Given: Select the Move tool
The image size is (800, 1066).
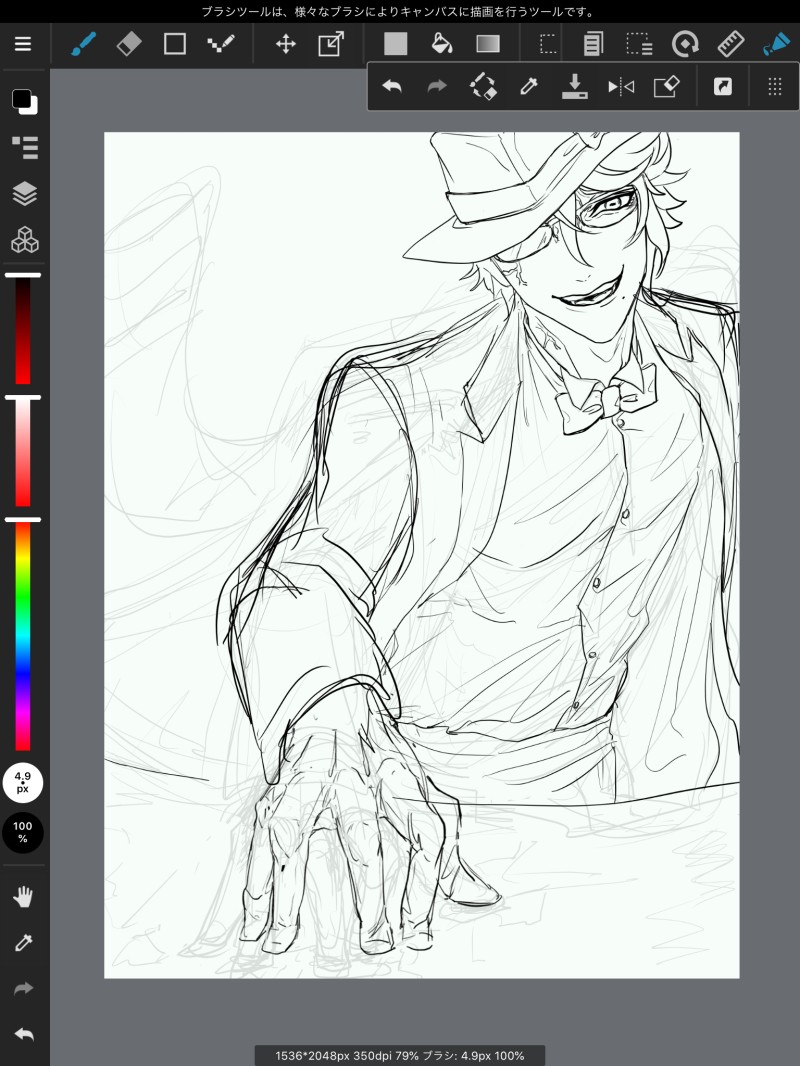Looking at the screenshot, I should pyautogui.click(x=285, y=45).
